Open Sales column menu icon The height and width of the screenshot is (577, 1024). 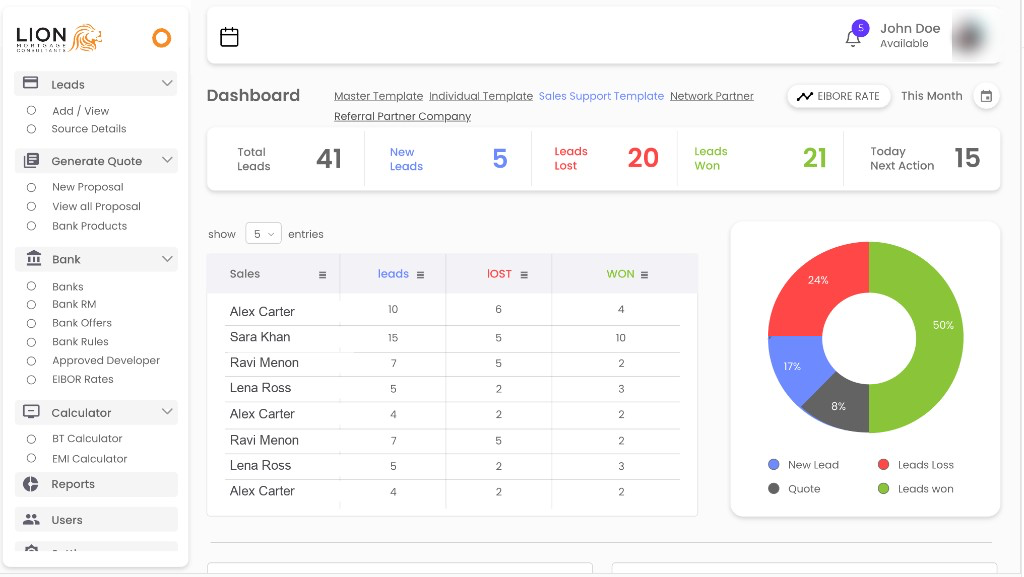[x=322, y=275]
